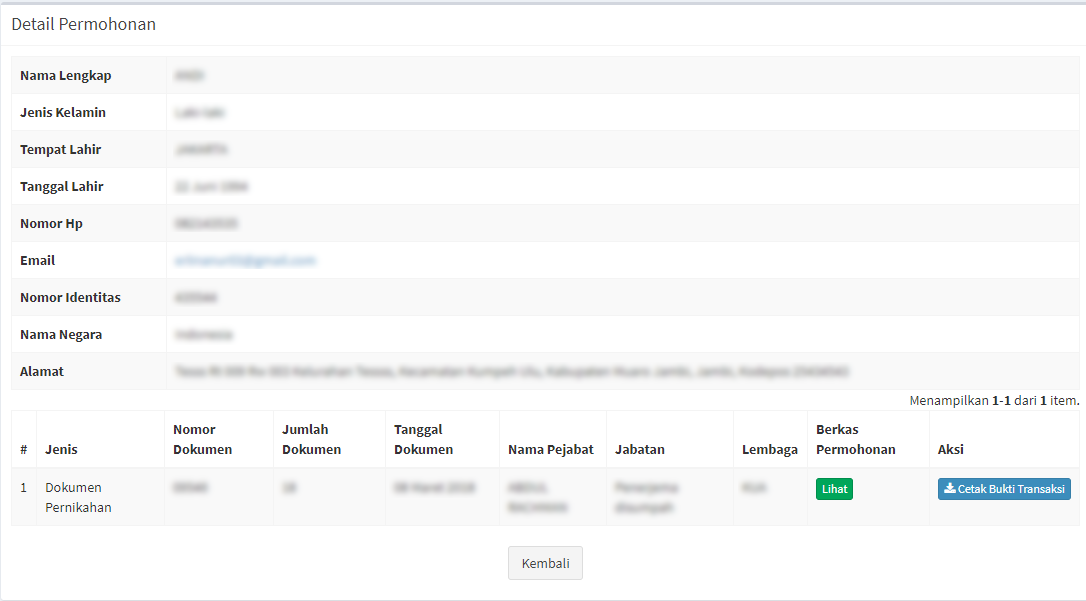This screenshot has height=601, width=1086.
Task: Click the Nomor Dokumen column header
Action: click(x=202, y=440)
